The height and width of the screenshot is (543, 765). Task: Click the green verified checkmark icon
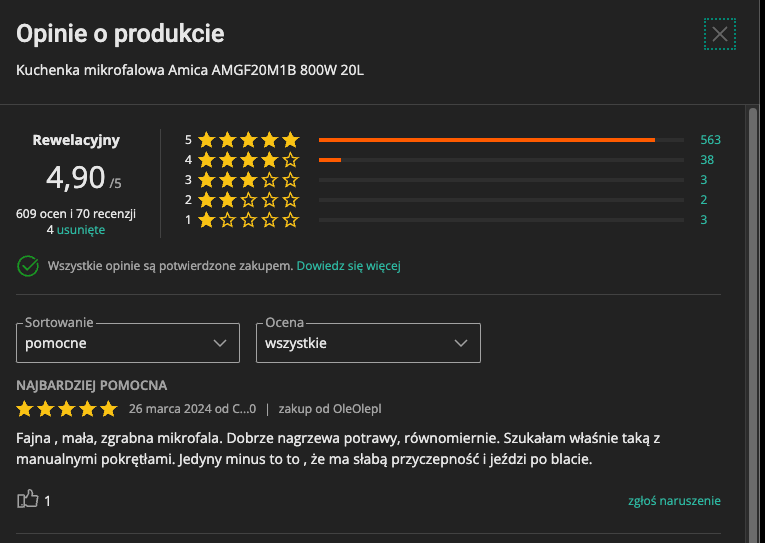pos(28,266)
